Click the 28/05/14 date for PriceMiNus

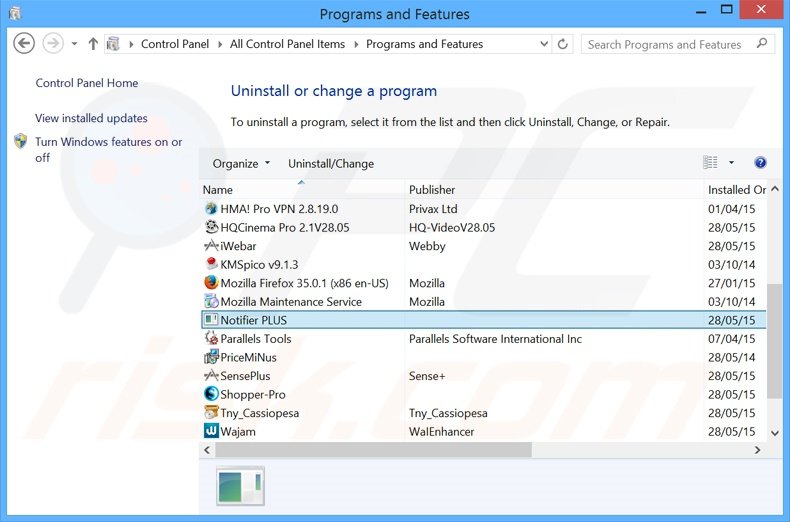732,358
